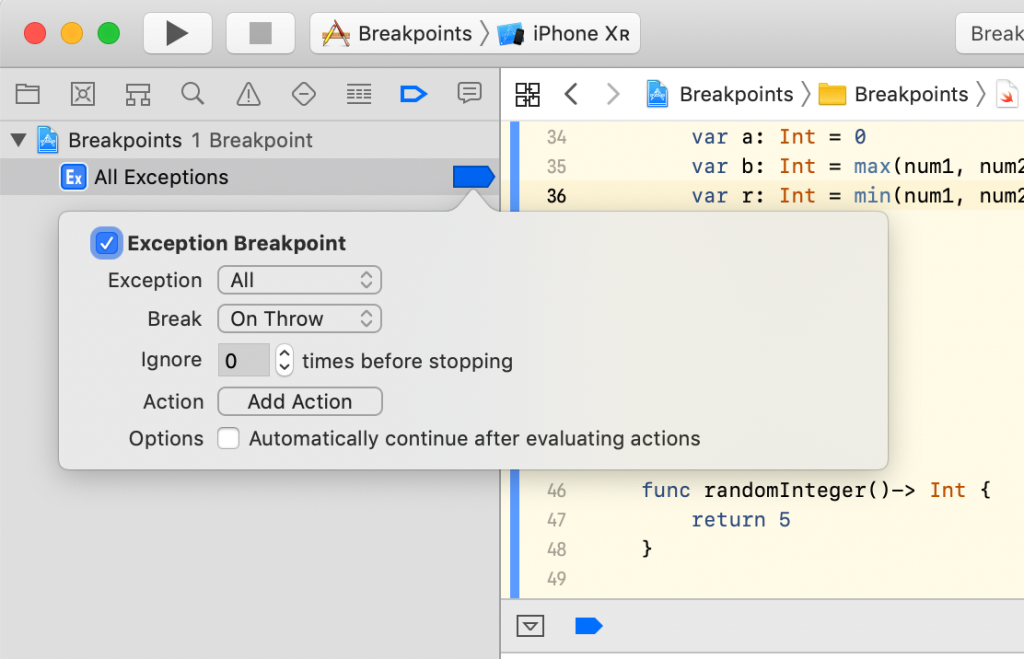Screen dimensions: 1024x659
Task: Enable automatically continue after evaluating actions
Action: click(228, 438)
